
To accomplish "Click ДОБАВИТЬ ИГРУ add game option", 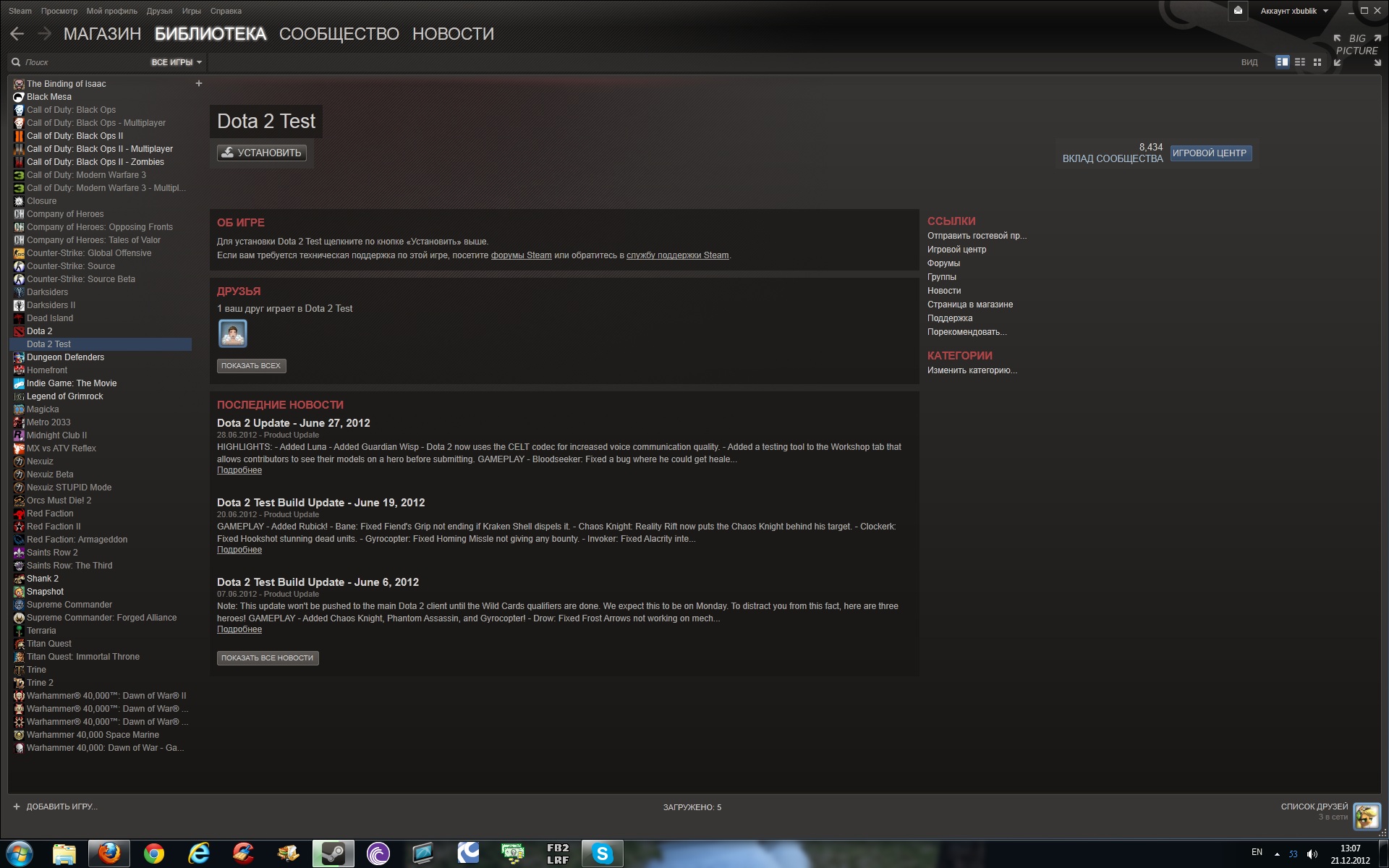I will pyautogui.click(x=55, y=807).
